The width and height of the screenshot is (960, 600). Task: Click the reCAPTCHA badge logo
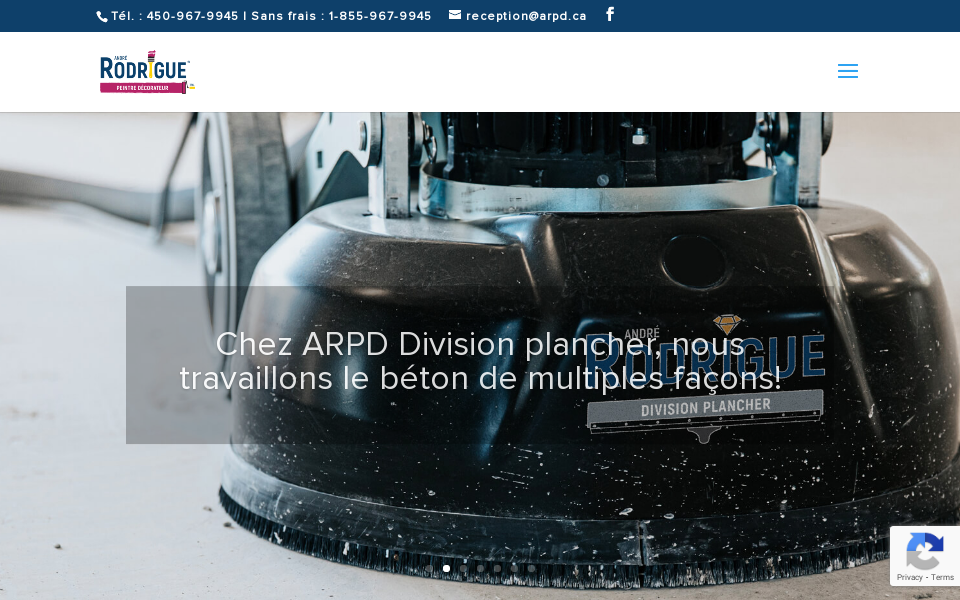pyautogui.click(x=924, y=550)
